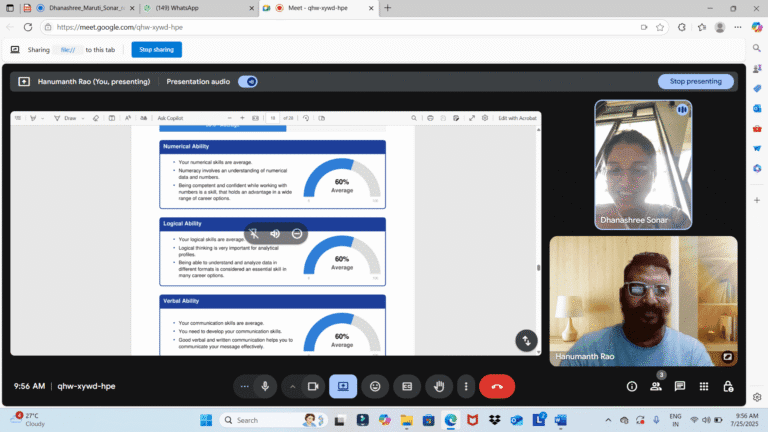Screen dimensions: 768x432
Task: Open the in-call chat panel
Action: tap(680, 386)
